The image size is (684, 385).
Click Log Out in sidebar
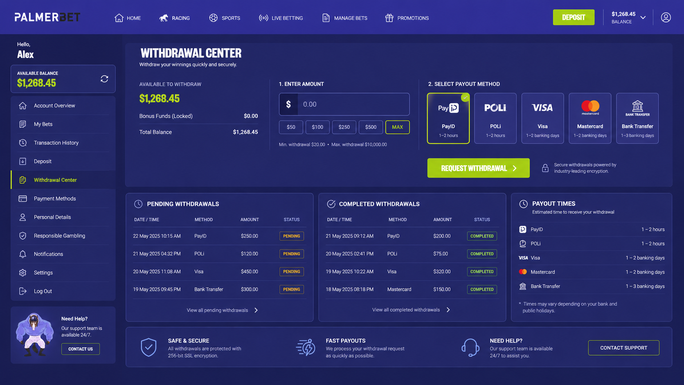63,291
